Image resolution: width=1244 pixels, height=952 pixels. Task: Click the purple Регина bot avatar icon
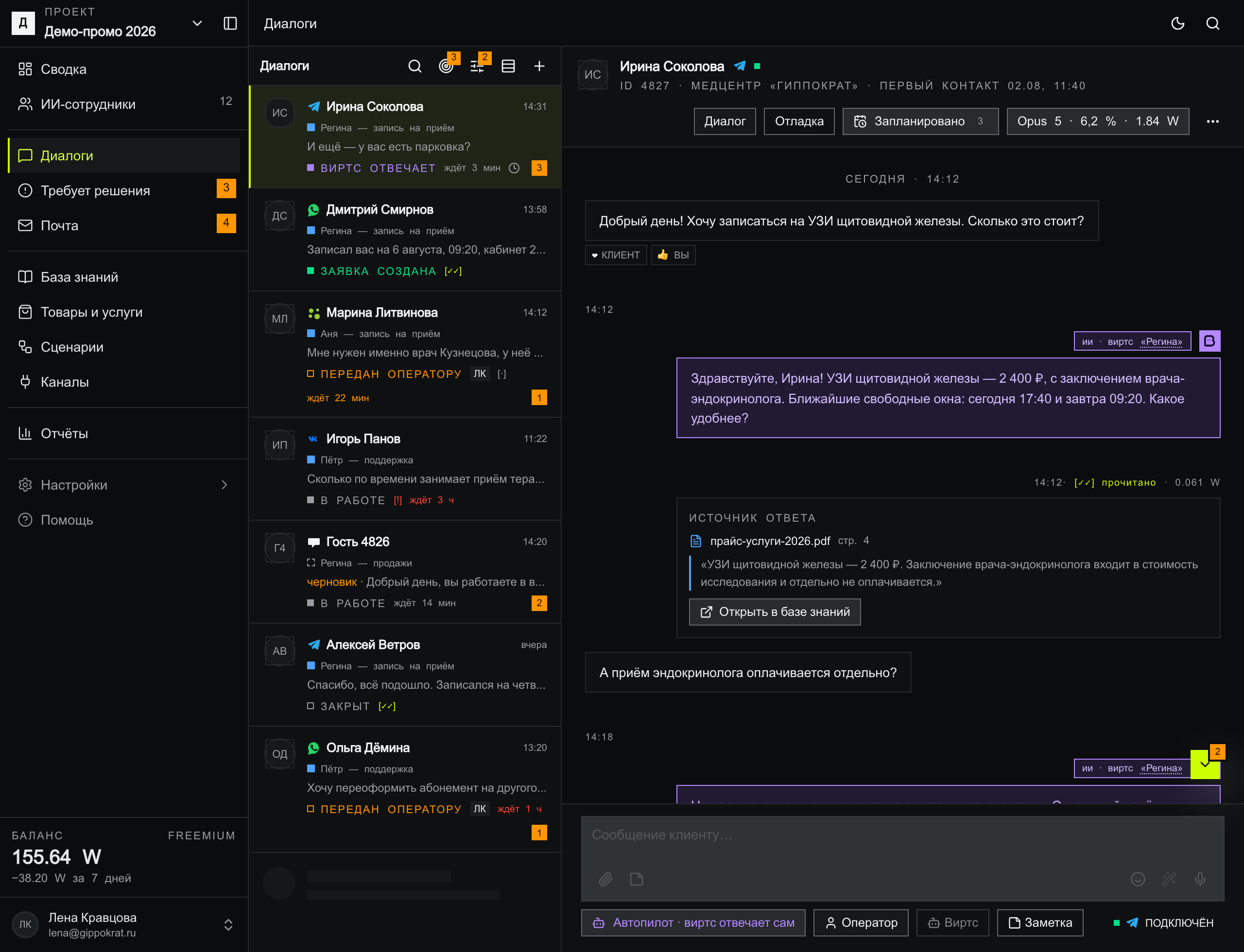[1209, 341]
